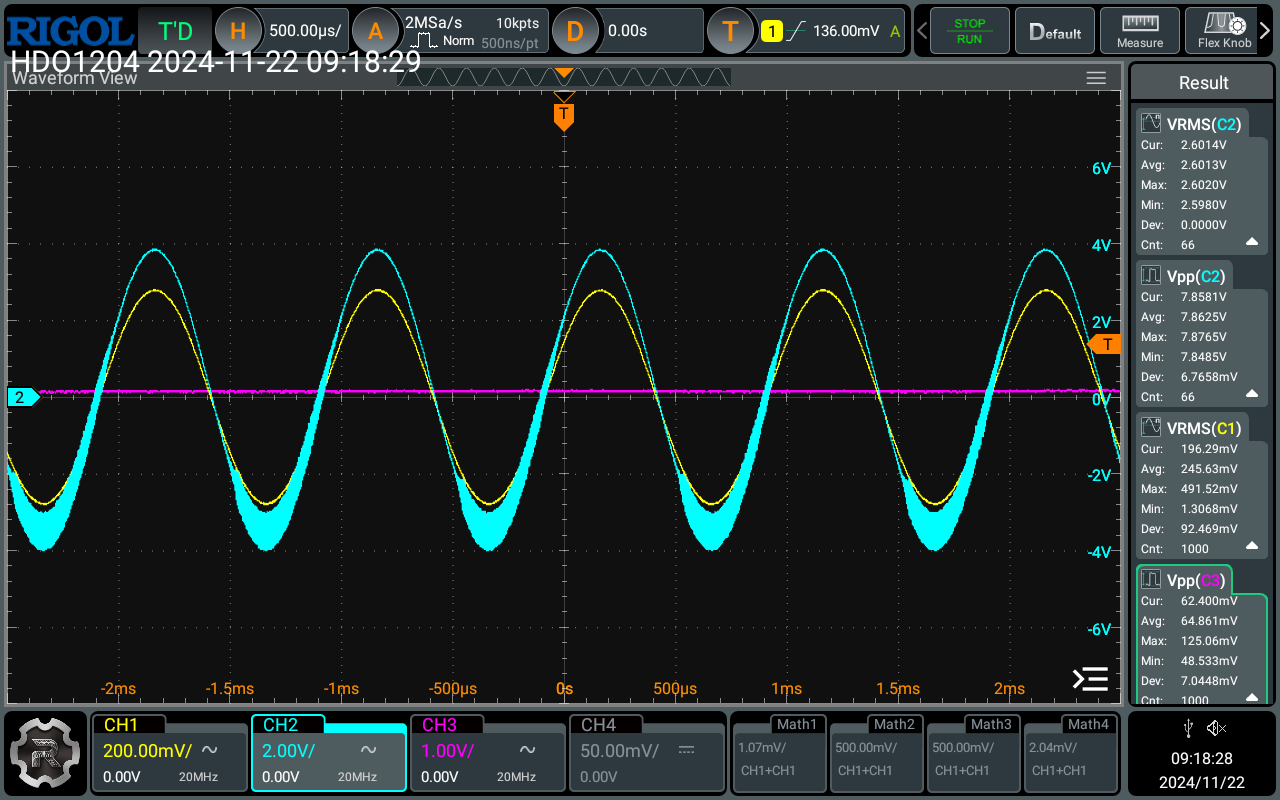
Task: Collapse the Vpp(C2) measurement stats
Action: [1251, 394]
